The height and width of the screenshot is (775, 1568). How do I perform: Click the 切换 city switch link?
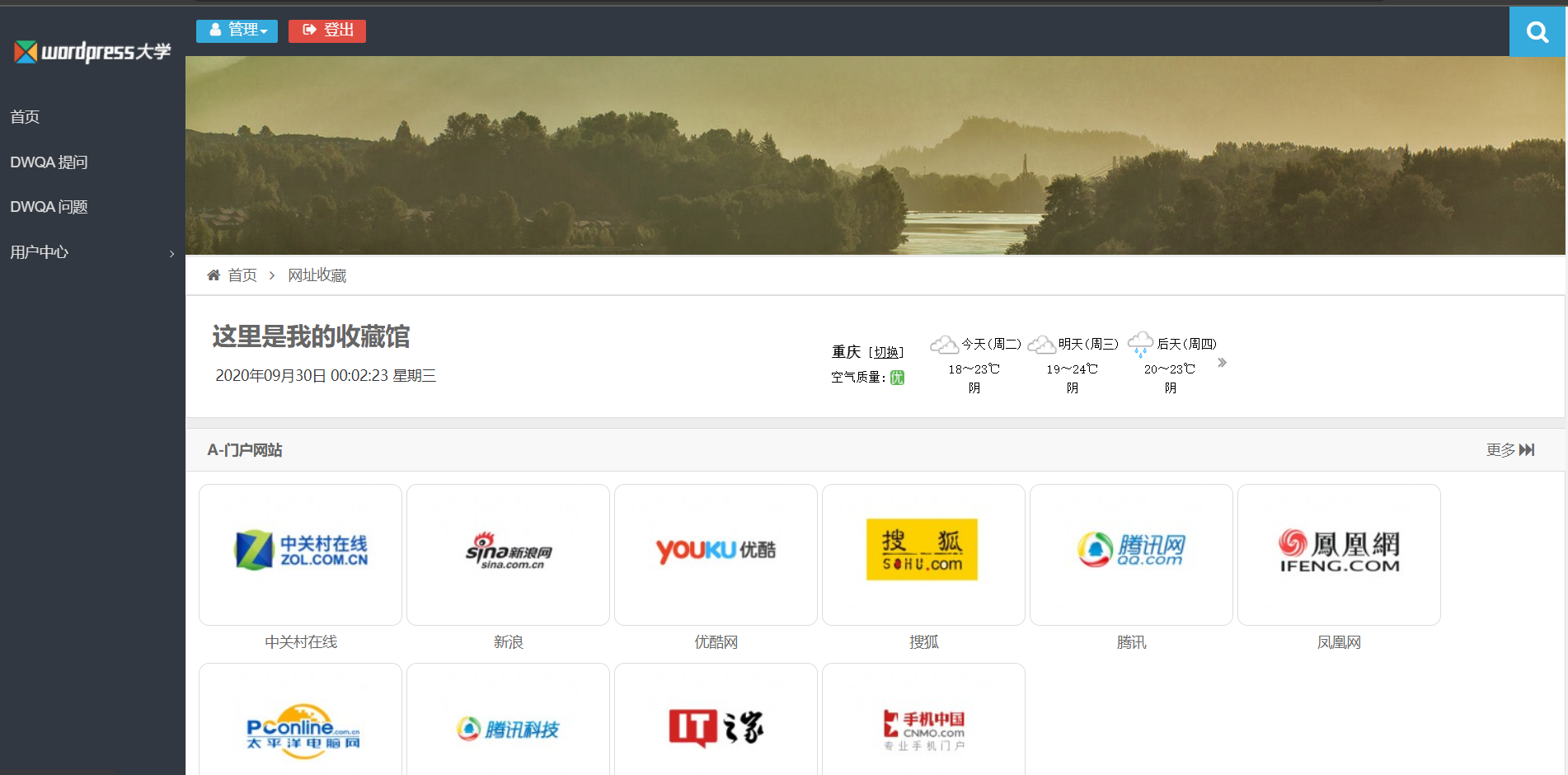pos(886,353)
